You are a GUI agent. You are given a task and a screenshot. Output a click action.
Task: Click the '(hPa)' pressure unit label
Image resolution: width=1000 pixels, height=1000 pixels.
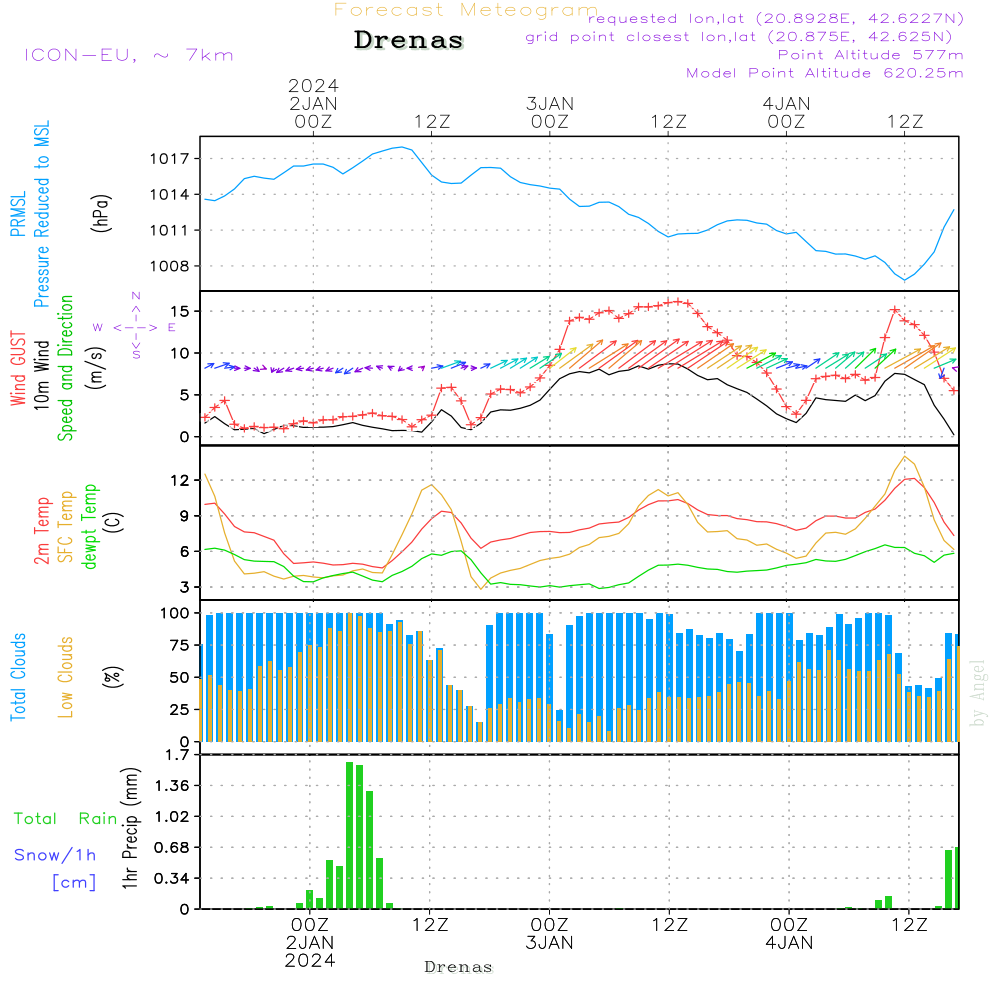[101, 213]
